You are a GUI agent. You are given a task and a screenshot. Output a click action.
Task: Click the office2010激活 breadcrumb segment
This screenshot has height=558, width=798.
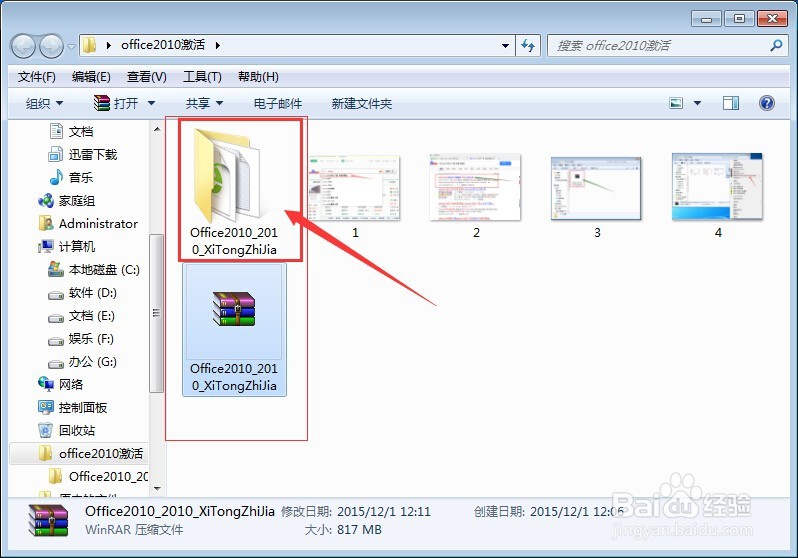(163, 45)
